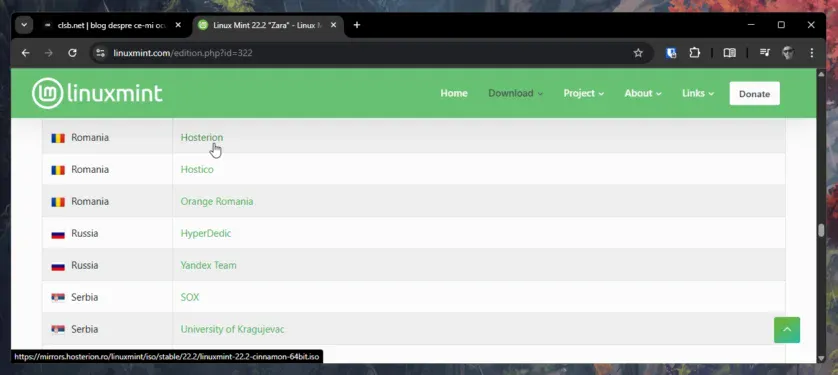Screen dimensions: 838x375
Task: Expand the About menu
Action: tap(643, 93)
